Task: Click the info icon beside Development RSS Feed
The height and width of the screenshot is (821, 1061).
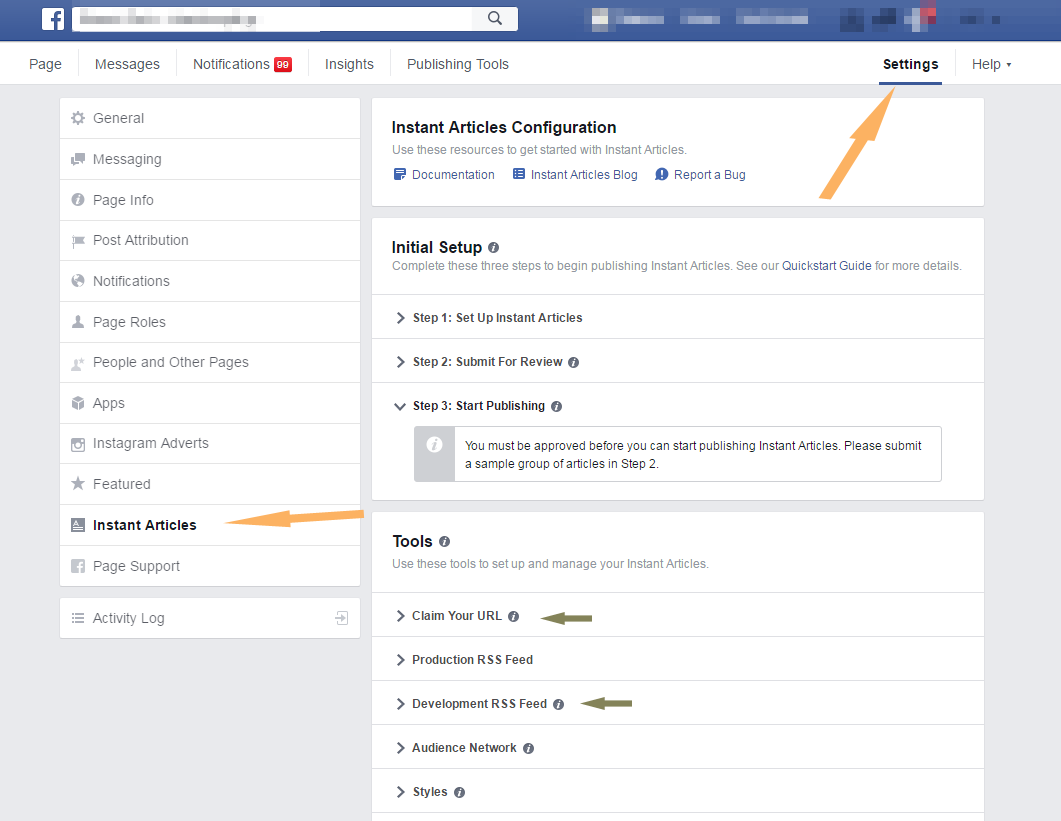Action: [558, 705]
